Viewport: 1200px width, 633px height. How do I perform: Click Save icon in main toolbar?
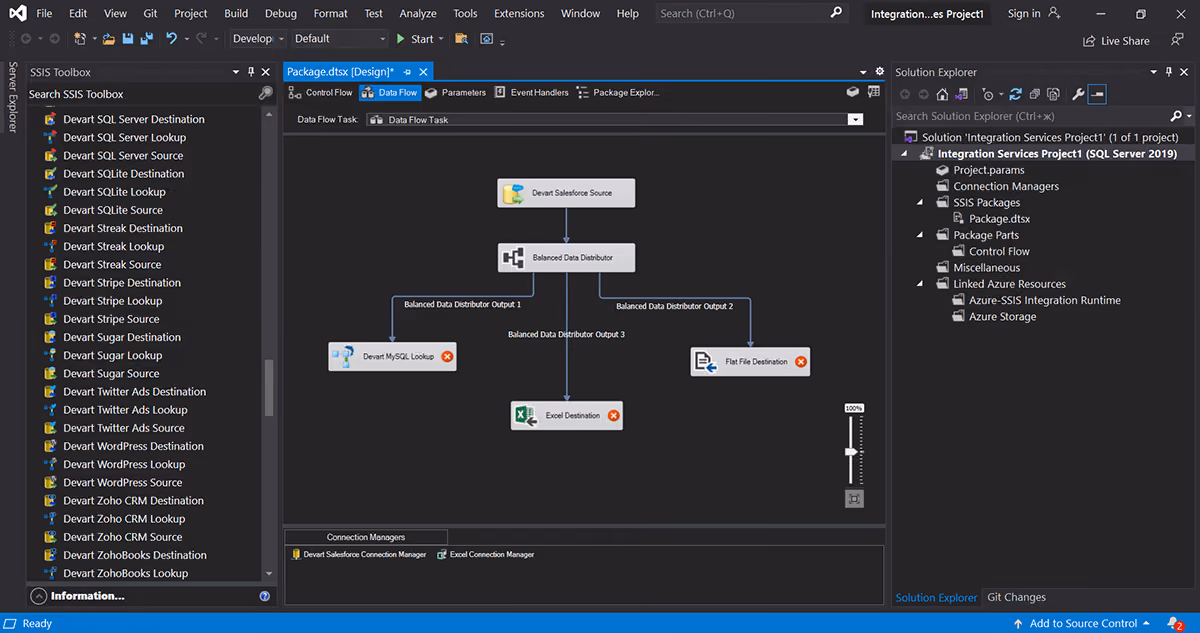127,39
